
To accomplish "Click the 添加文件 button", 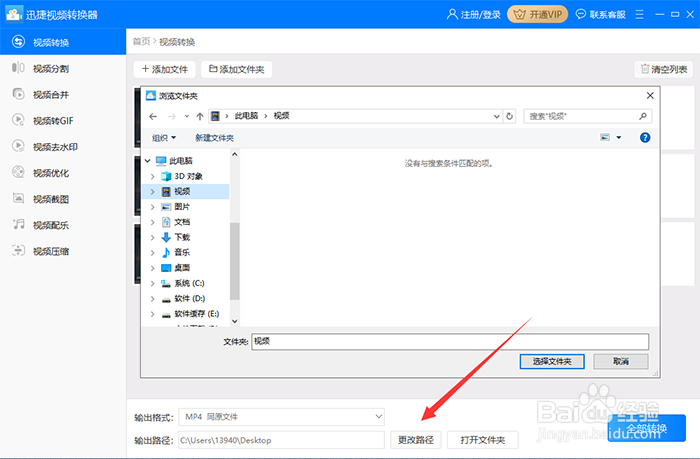I will click(x=165, y=69).
